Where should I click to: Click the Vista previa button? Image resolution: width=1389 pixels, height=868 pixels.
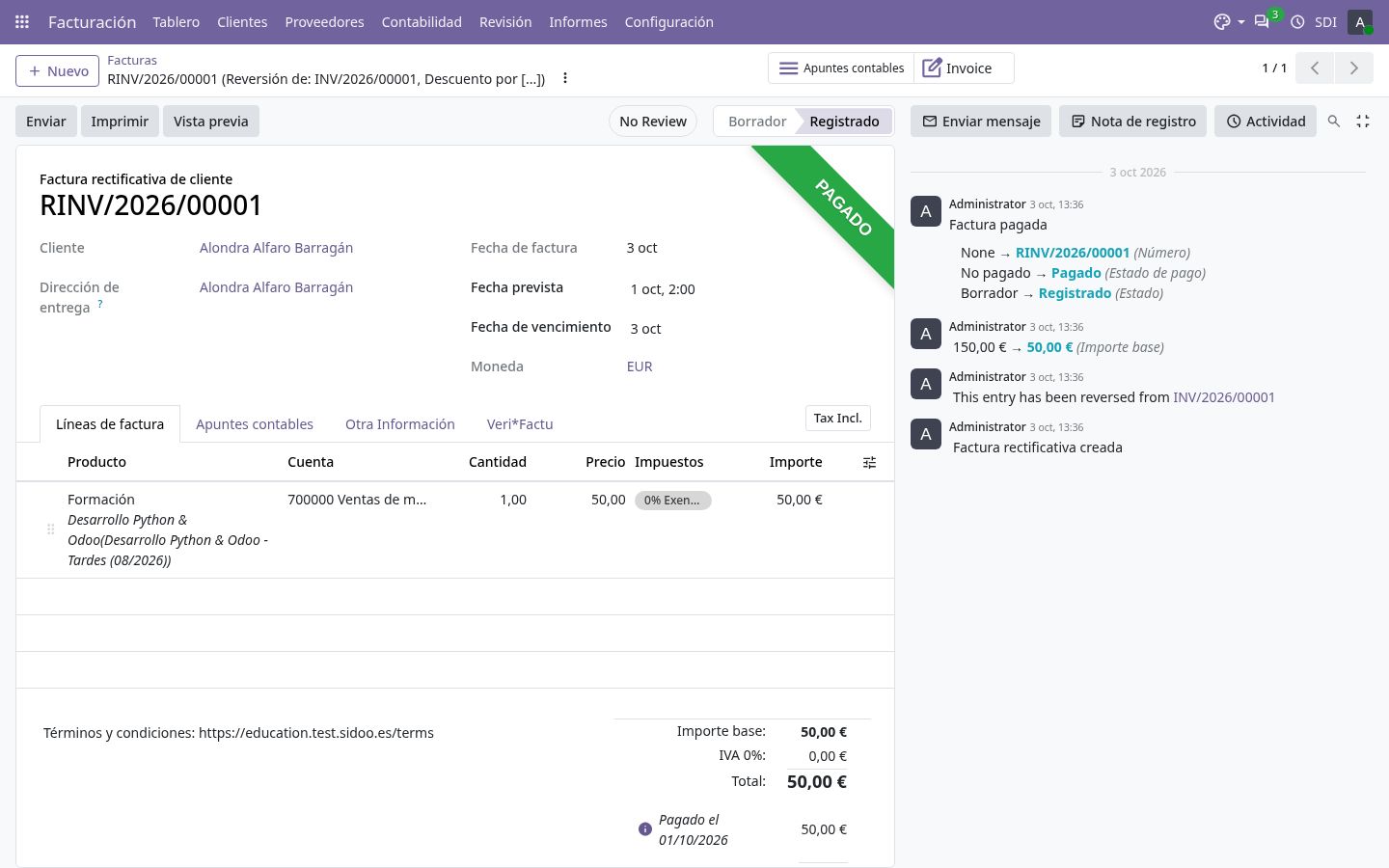pos(211,122)
